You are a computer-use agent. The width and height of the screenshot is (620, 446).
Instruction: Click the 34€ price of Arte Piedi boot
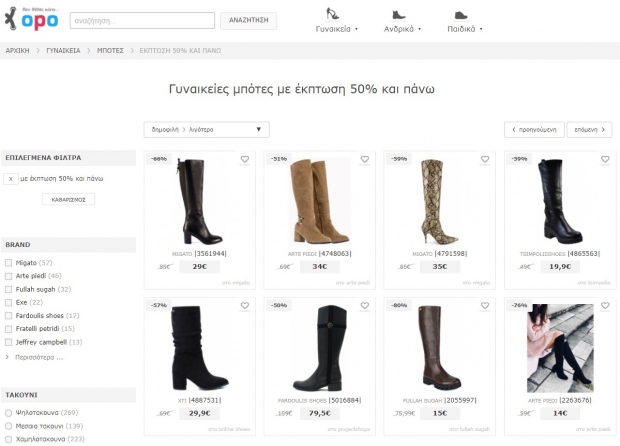click(319, 267)
